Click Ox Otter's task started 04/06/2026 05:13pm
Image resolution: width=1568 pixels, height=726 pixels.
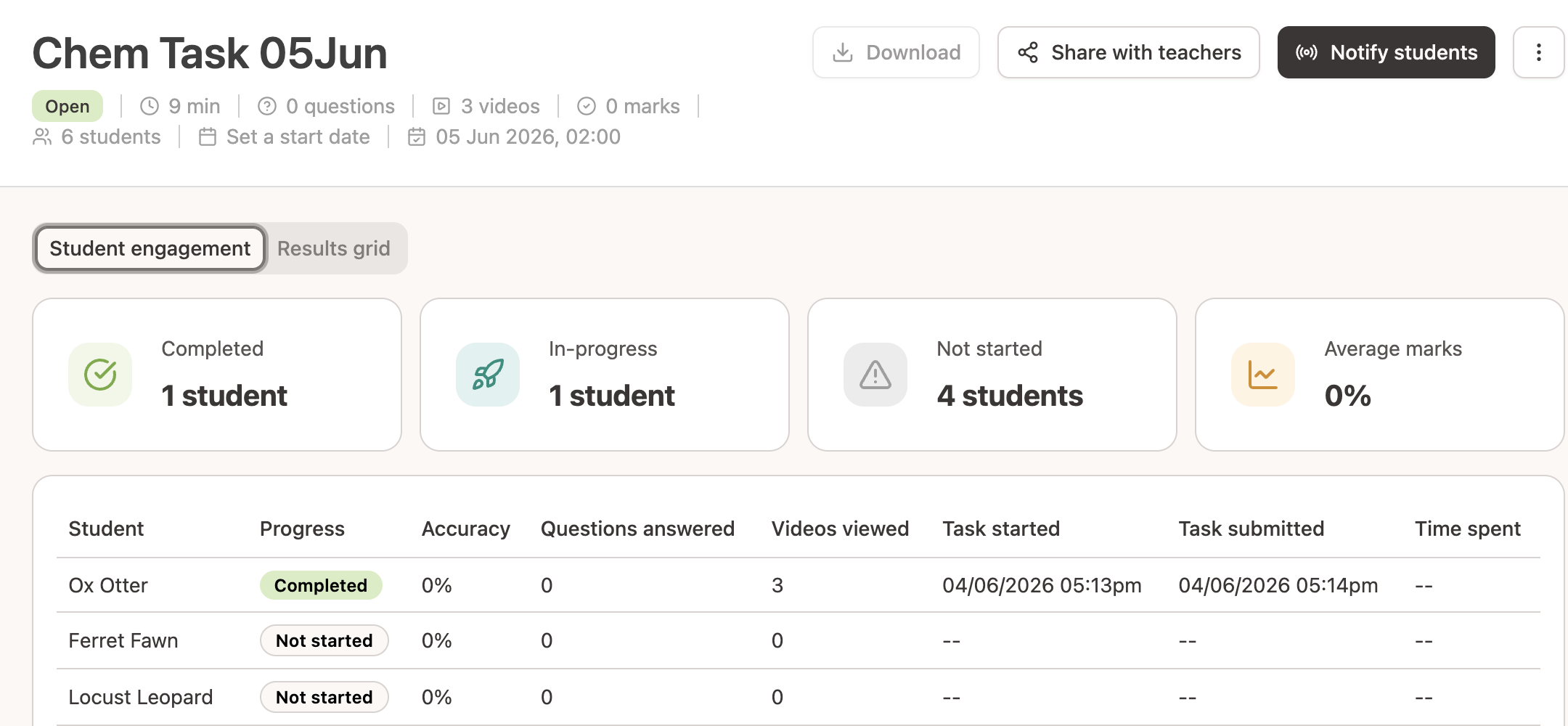tap(1042, 585)
